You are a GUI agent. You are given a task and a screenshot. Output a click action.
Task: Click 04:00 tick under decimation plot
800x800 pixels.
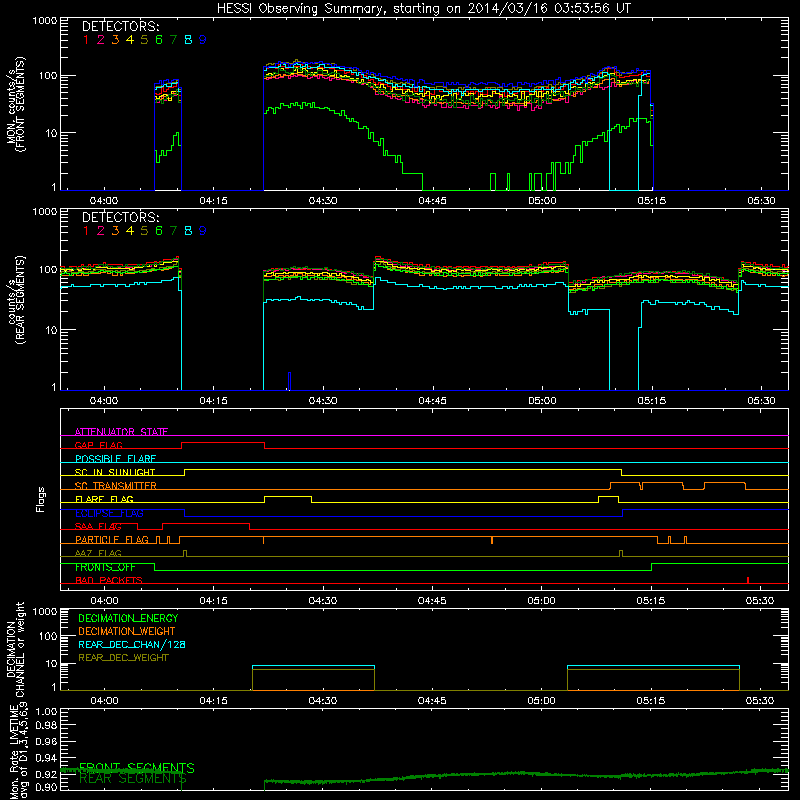pos(105,701)
